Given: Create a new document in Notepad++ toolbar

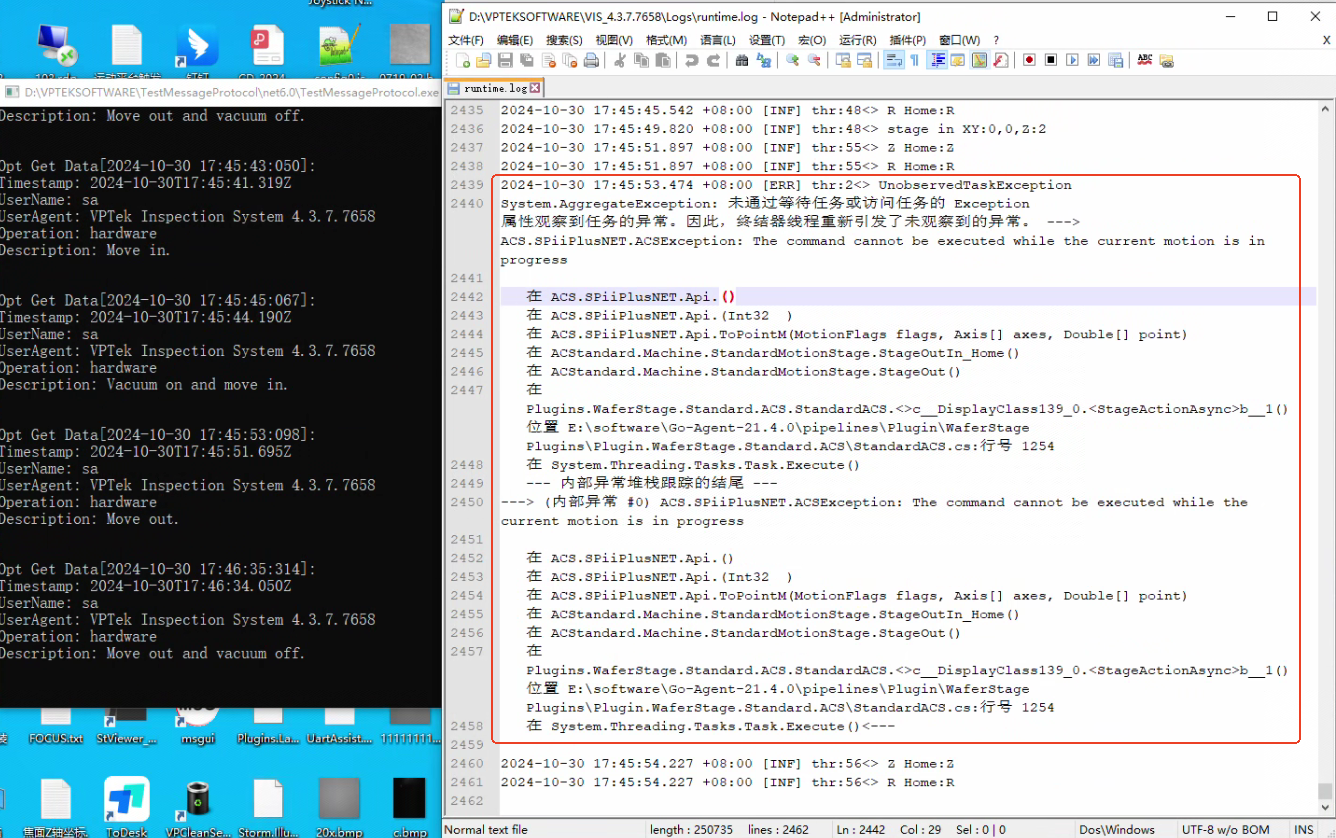Looking at the screenshot, I should coord(463,60).
